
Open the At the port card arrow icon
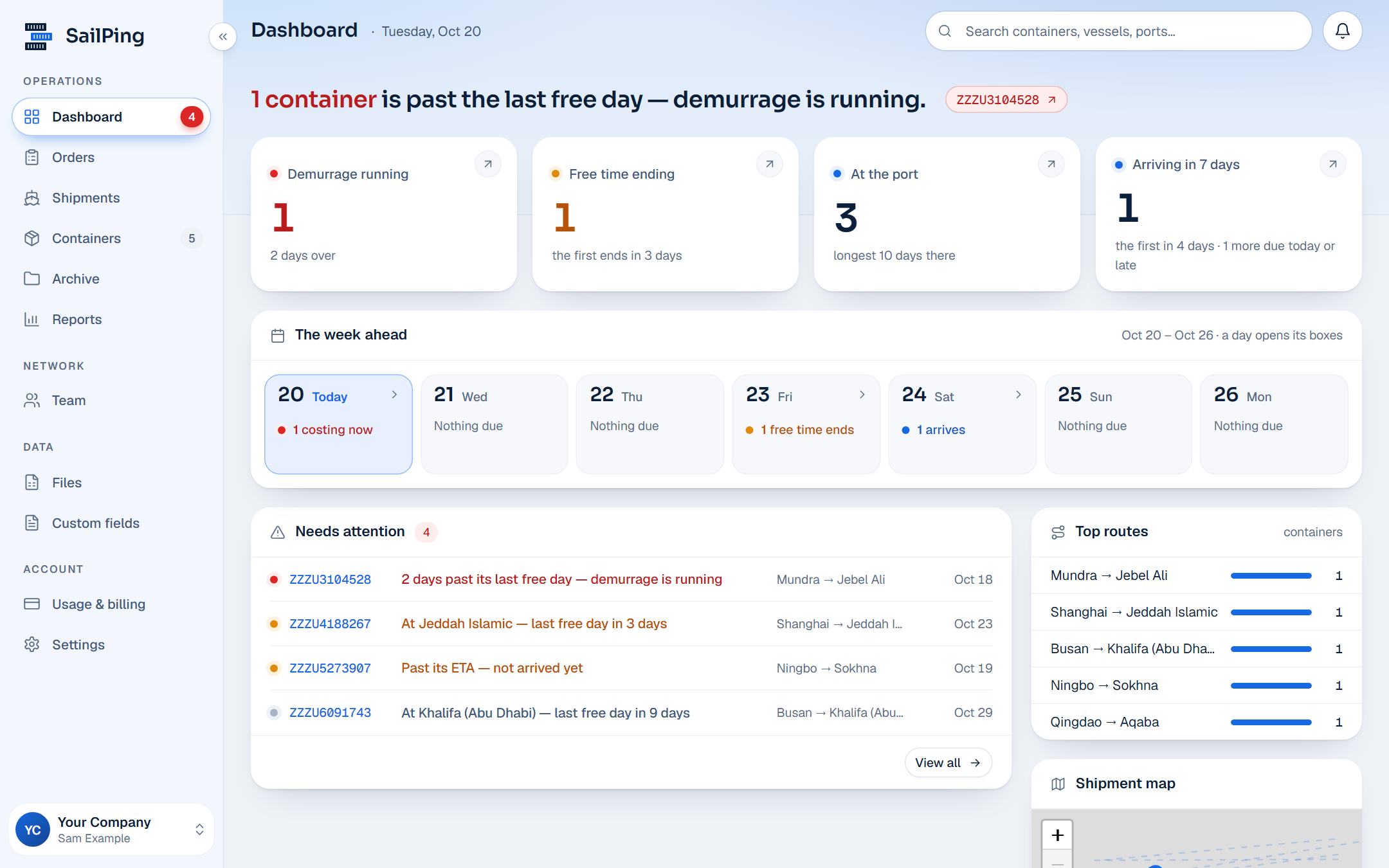[1051, 165]
